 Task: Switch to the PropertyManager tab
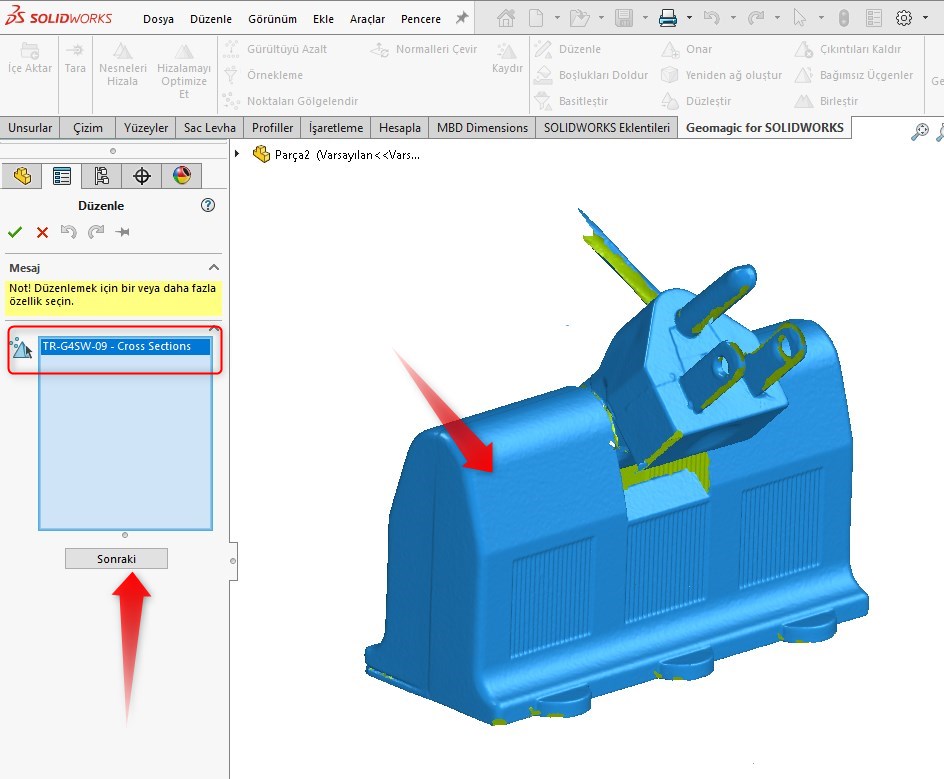(61, 176)
